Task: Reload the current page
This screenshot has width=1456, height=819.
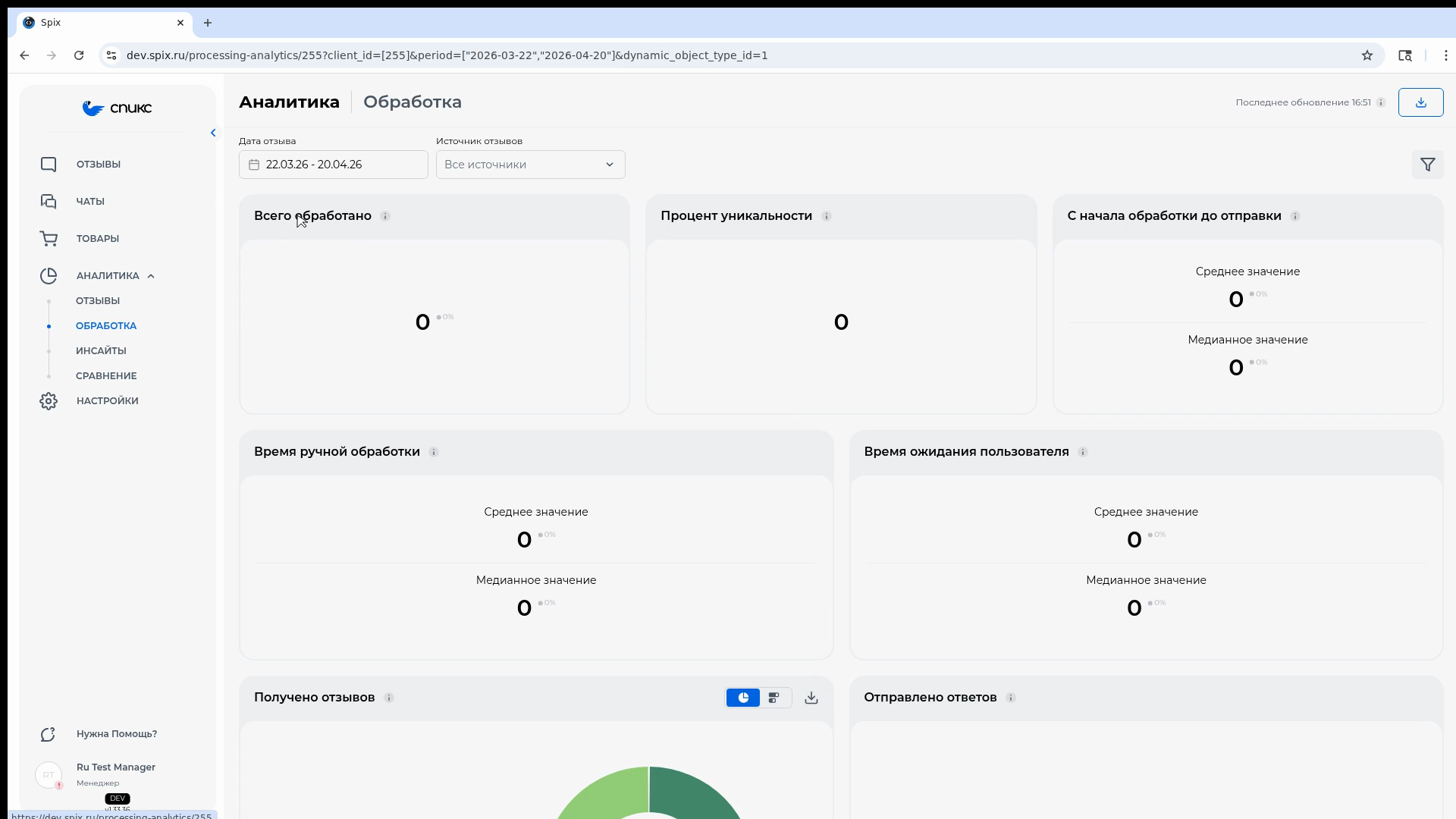Action: click(x=79, y=55)
